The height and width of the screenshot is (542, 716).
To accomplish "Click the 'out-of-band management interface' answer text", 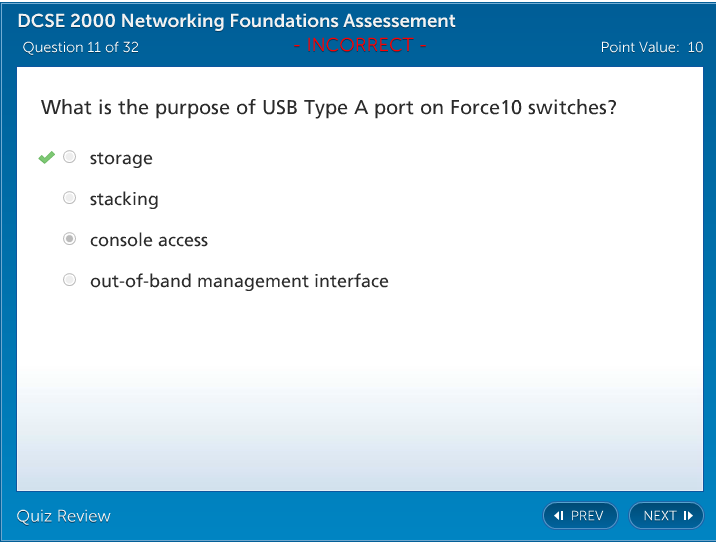I will click(x=239, y=281).
